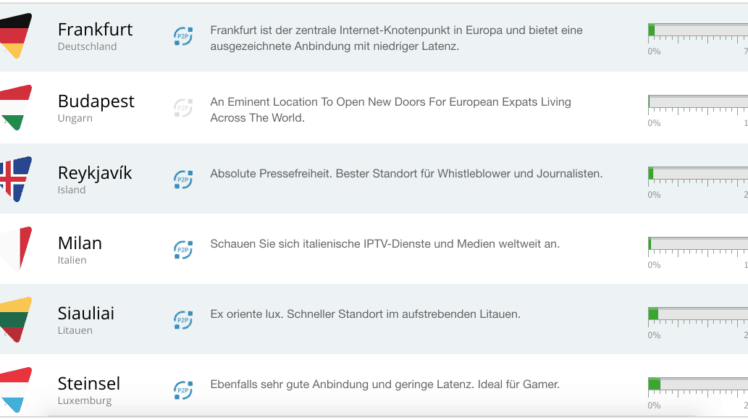The image size is (748, 420).
Task: Click the P2P icon in Reykjavík row
Action: coord(183,179)
